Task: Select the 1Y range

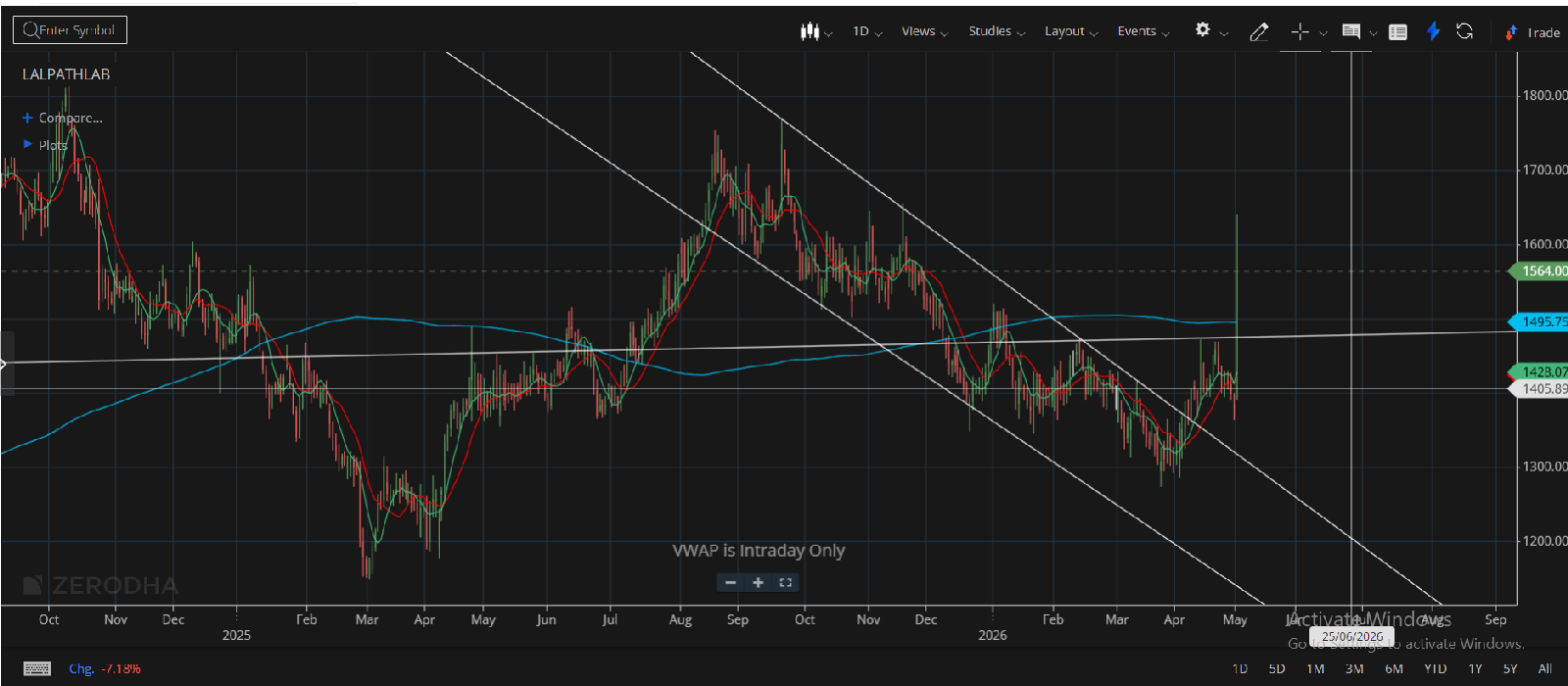Action: point(1475,668)
